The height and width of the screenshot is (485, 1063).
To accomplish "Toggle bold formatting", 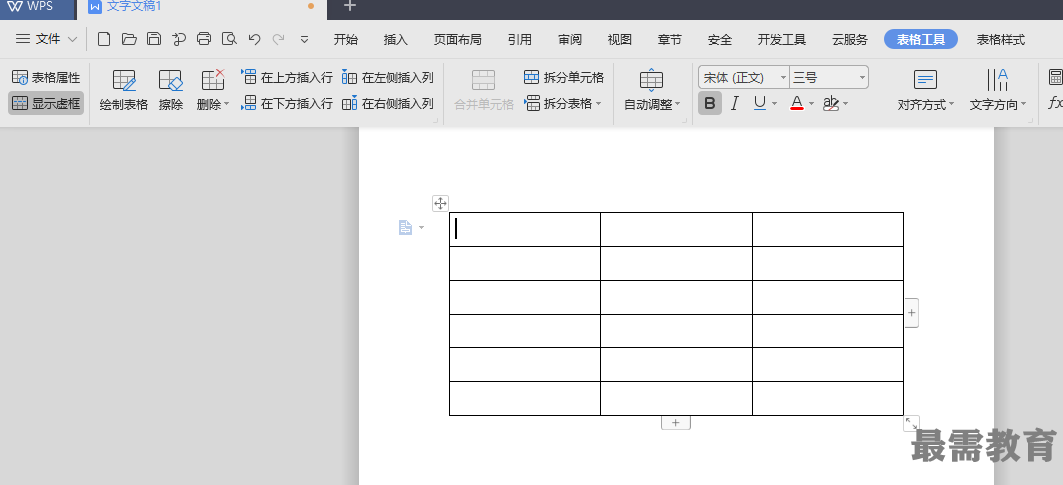I will pos(710,104).
